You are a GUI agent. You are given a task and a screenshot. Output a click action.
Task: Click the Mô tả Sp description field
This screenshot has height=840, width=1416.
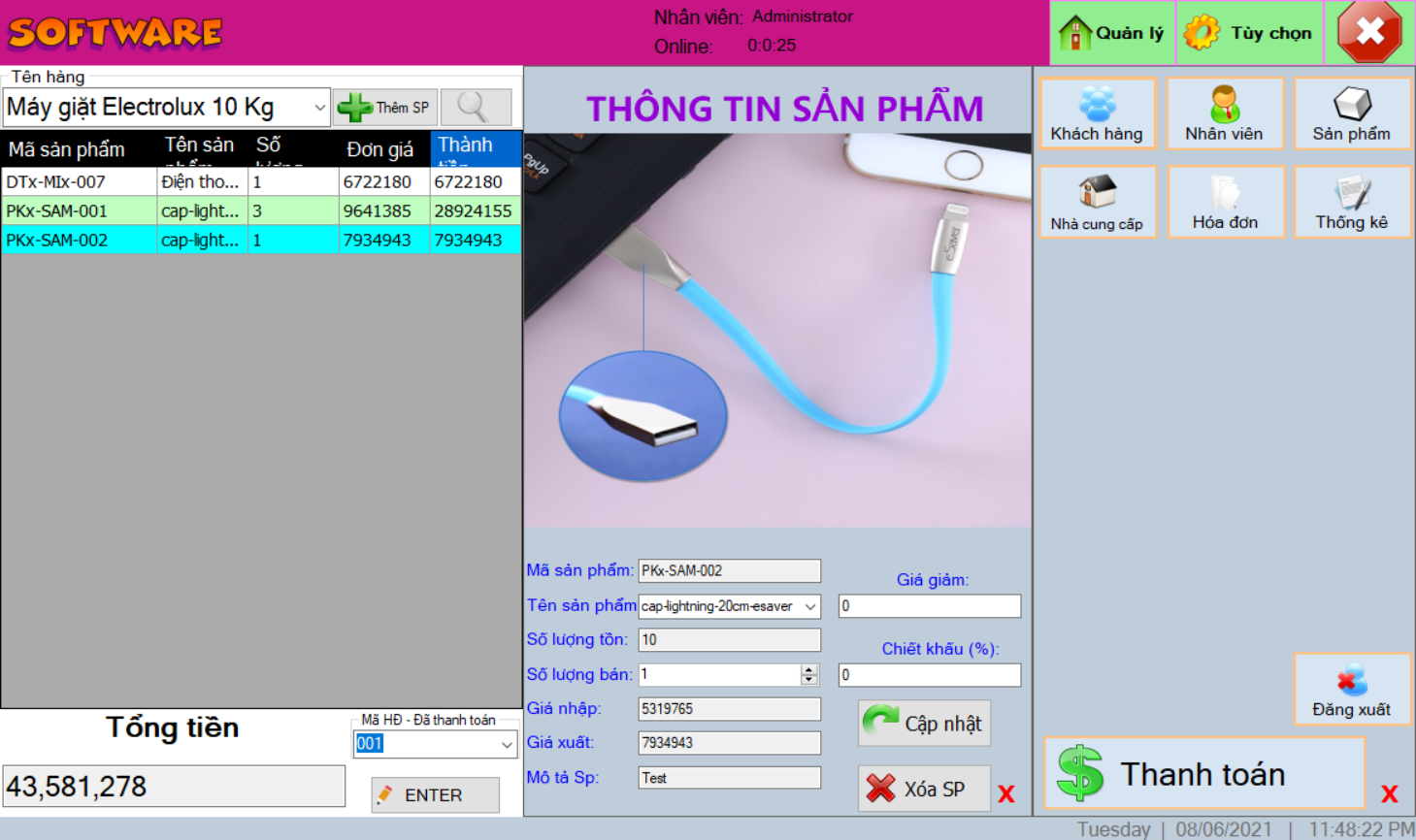tap(730, 778)
